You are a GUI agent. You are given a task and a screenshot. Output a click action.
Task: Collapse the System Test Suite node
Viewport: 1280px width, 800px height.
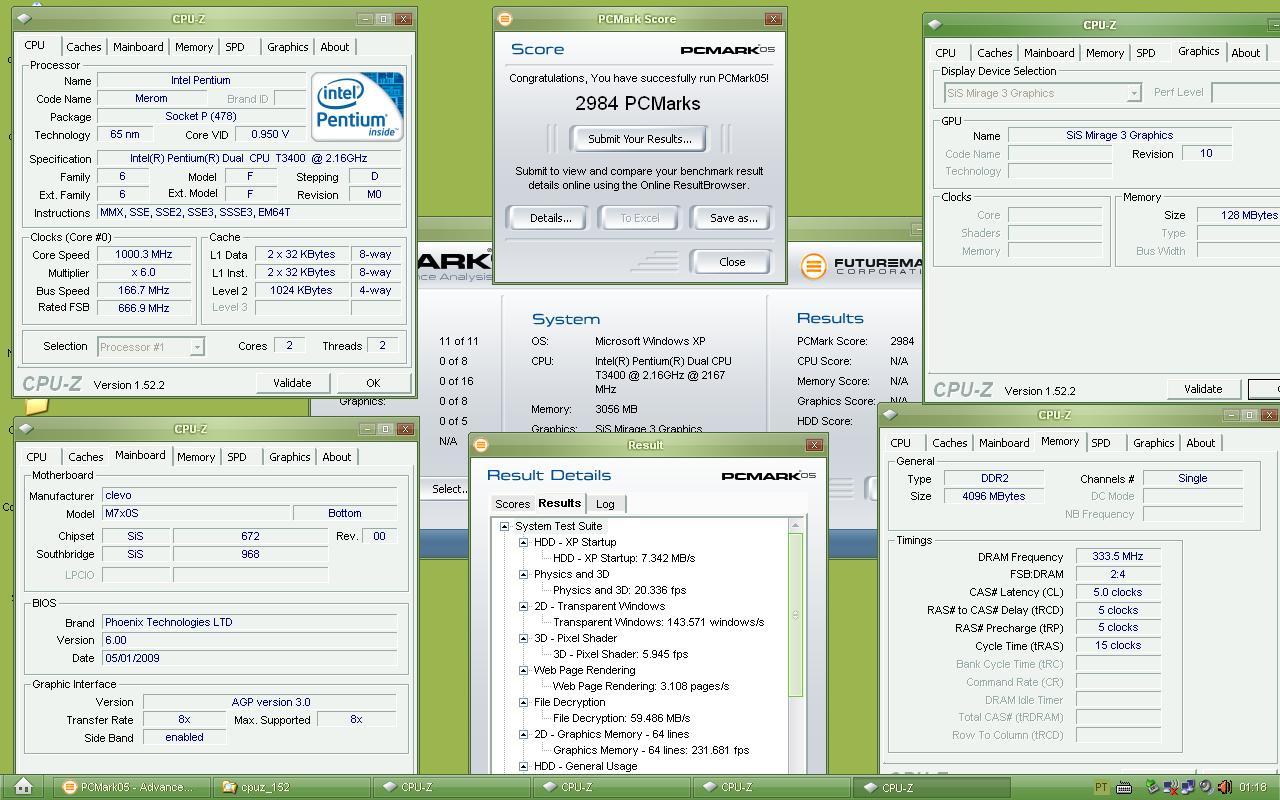pos(504,526)
